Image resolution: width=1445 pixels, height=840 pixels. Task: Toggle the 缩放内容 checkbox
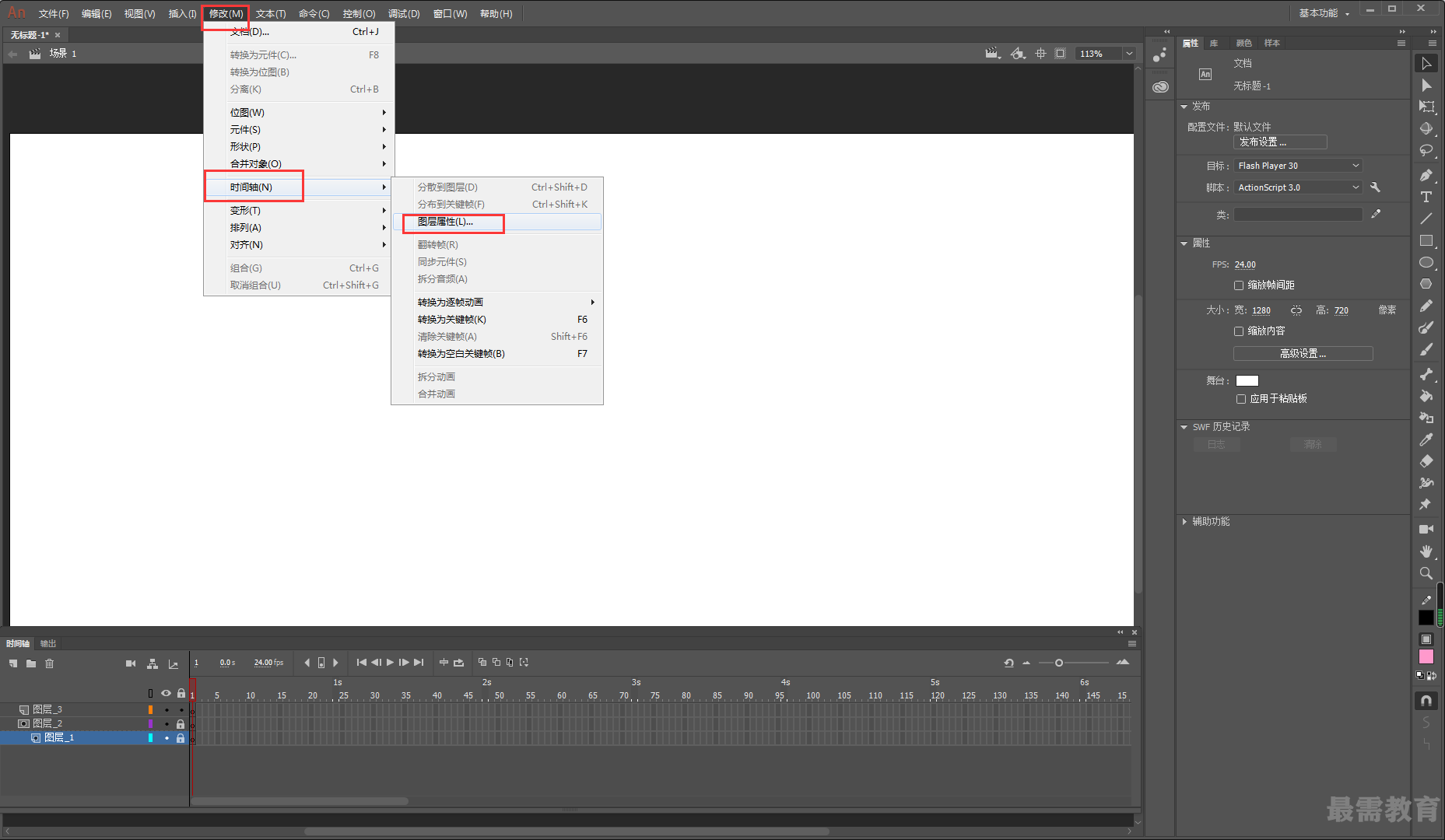pyautogui.click(x=1239, y=331)
